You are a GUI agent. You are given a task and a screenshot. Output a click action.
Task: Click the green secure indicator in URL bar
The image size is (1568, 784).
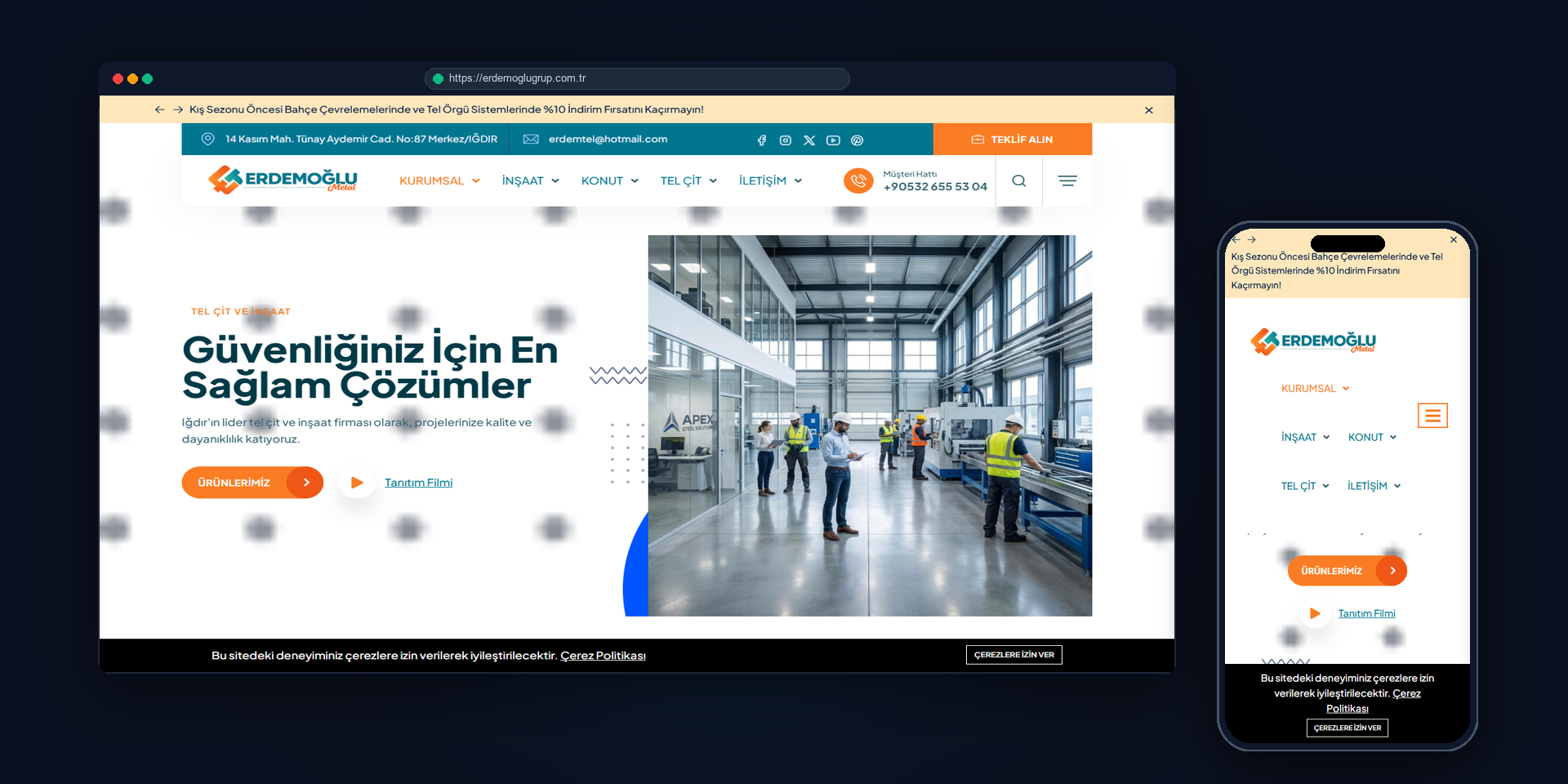[x=438, y=78]
